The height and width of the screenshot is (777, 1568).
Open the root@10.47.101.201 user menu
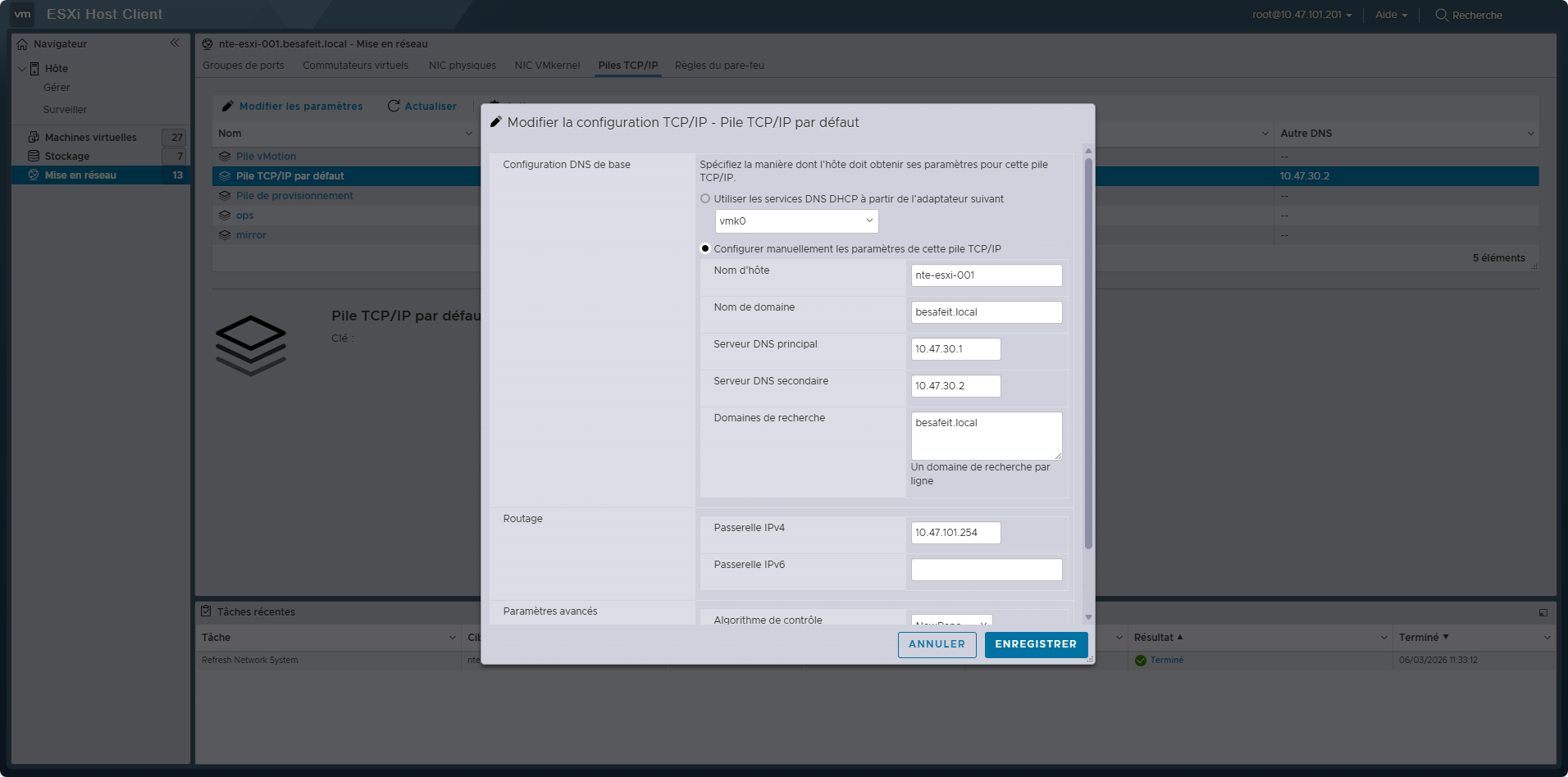click(1301, 15)
